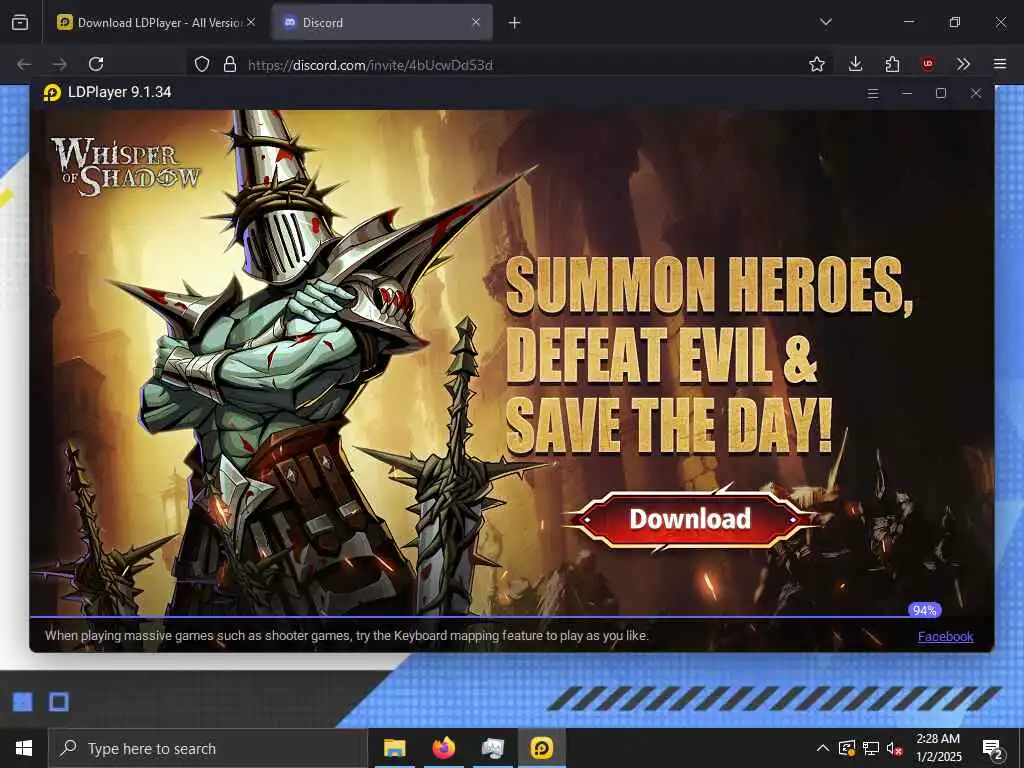Click the uBlock Origin extension icon

click(x=928, y=64)
